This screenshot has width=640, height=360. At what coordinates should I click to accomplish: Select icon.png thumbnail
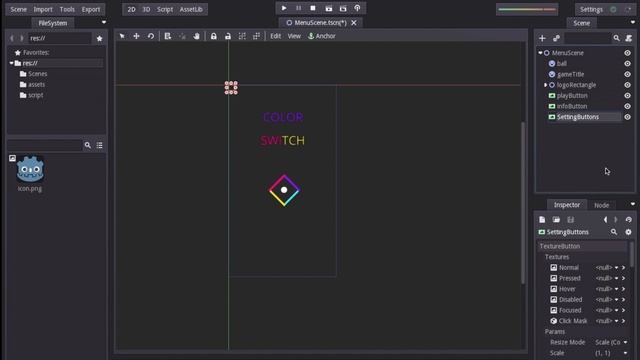(30, 169)
